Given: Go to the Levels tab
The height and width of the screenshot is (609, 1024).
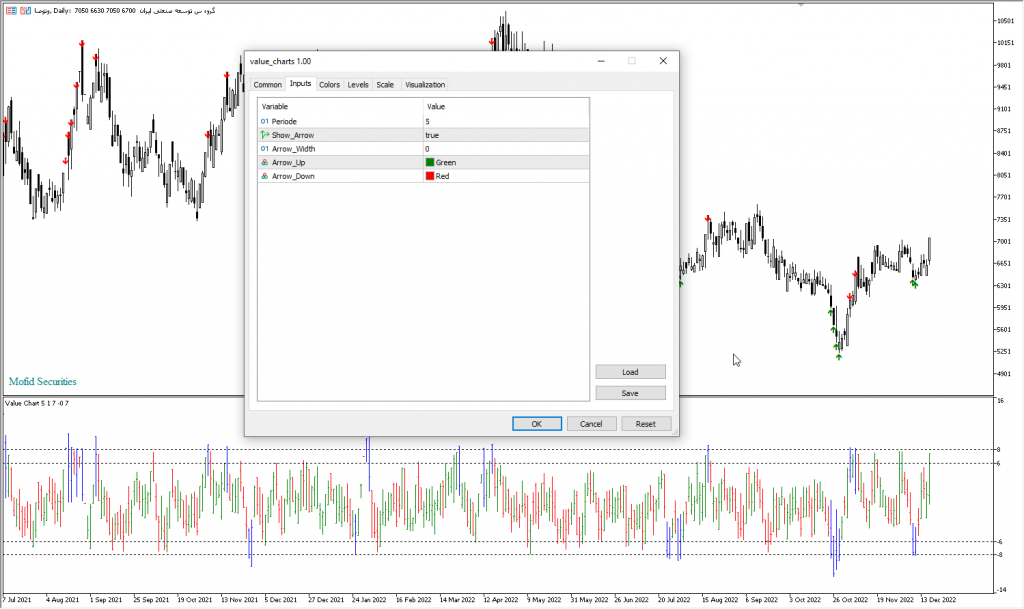Looking at the screenshot, I should pos(358,85).
